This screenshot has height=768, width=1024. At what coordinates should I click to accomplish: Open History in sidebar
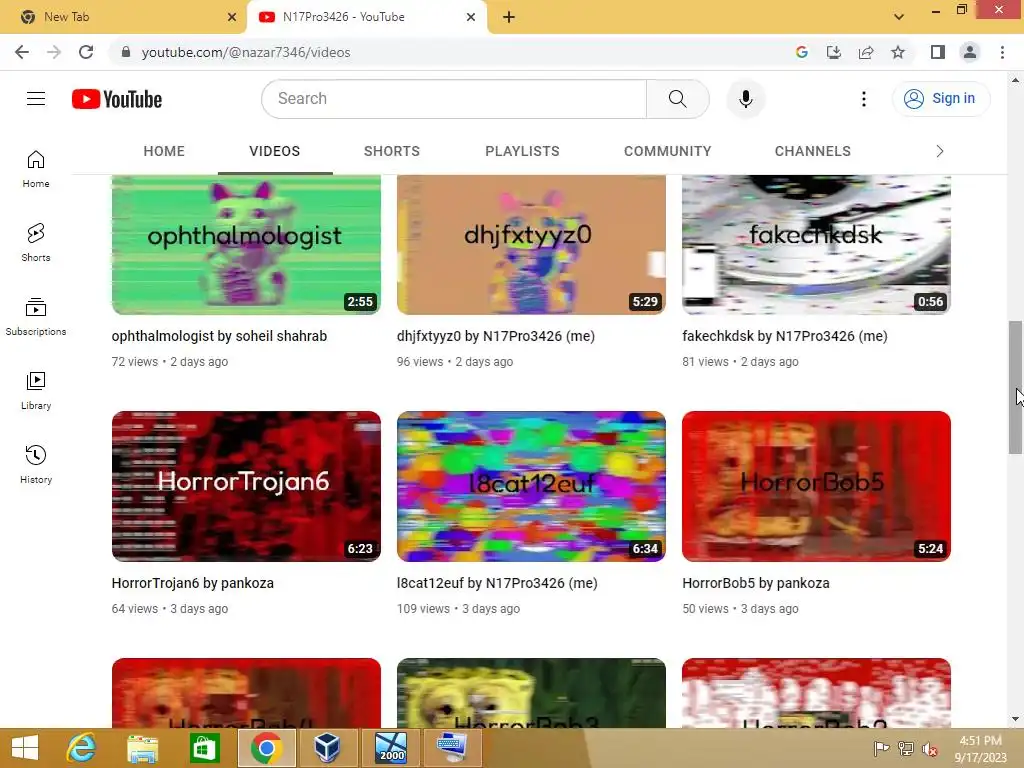[36, 464]
